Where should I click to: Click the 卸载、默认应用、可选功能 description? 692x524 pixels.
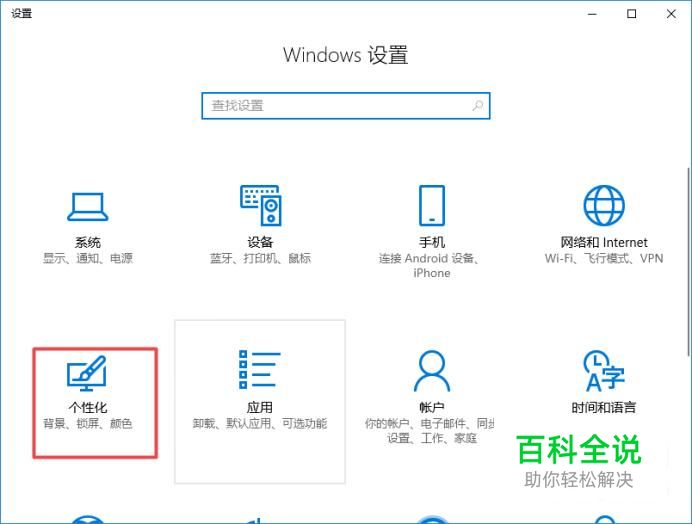click(x=260, y=424)
